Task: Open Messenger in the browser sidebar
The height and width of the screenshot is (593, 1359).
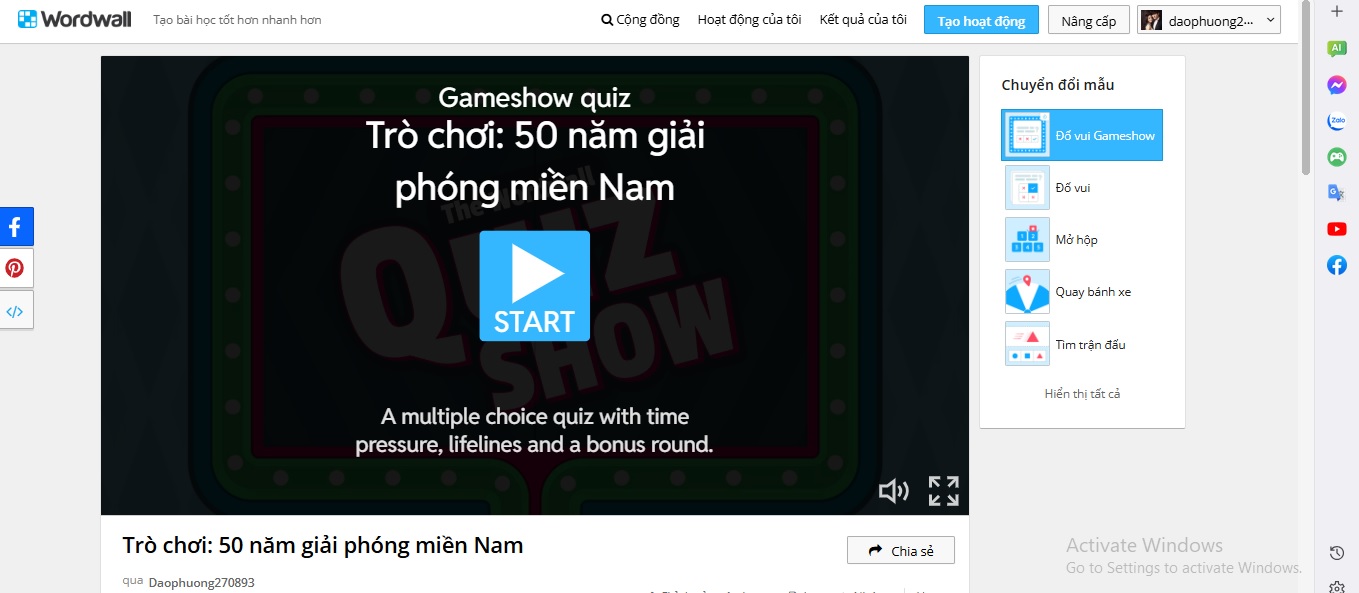Action: pos(1337,85)
